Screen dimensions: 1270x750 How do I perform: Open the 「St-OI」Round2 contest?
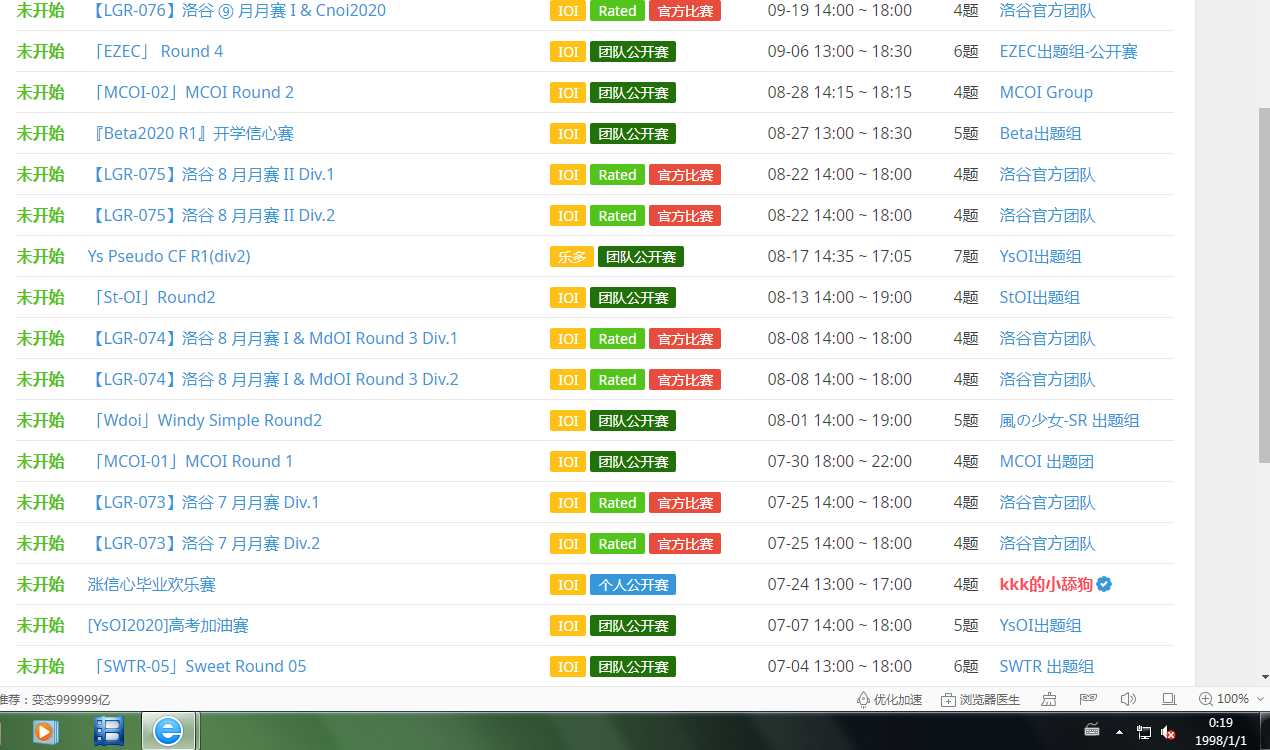[152, 297]
